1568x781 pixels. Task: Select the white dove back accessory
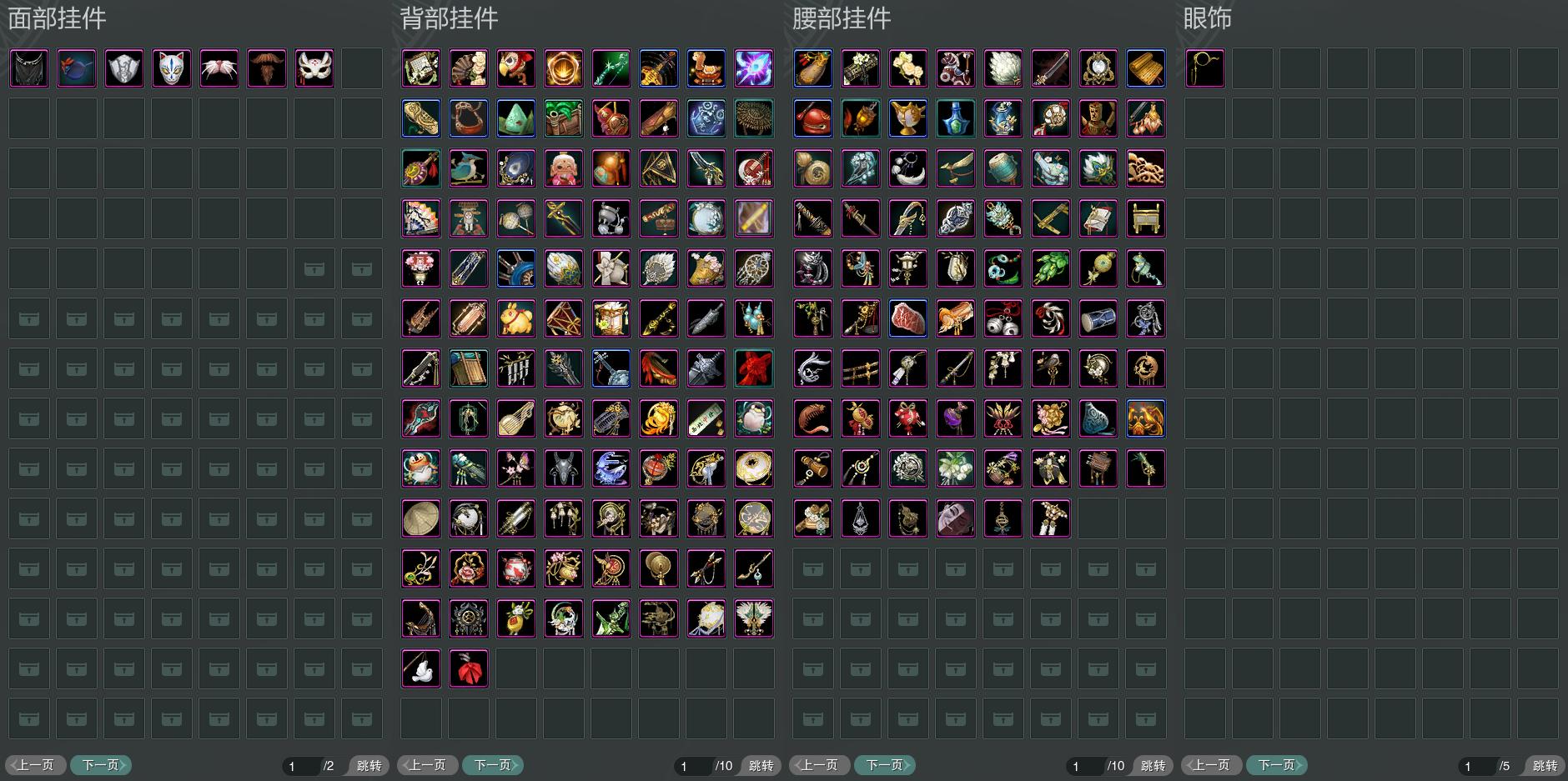tap(421, 668)
